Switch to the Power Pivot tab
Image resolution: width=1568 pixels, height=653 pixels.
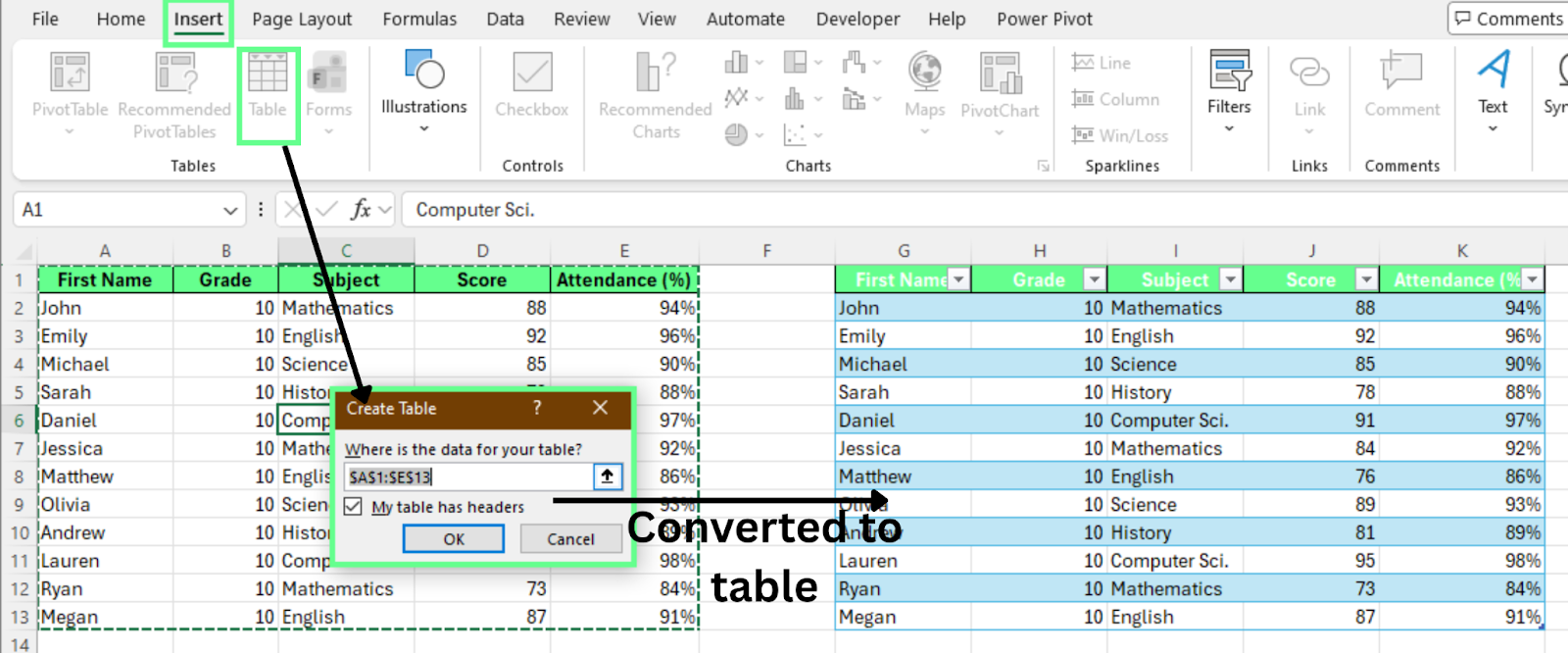tap(1045, 19)
